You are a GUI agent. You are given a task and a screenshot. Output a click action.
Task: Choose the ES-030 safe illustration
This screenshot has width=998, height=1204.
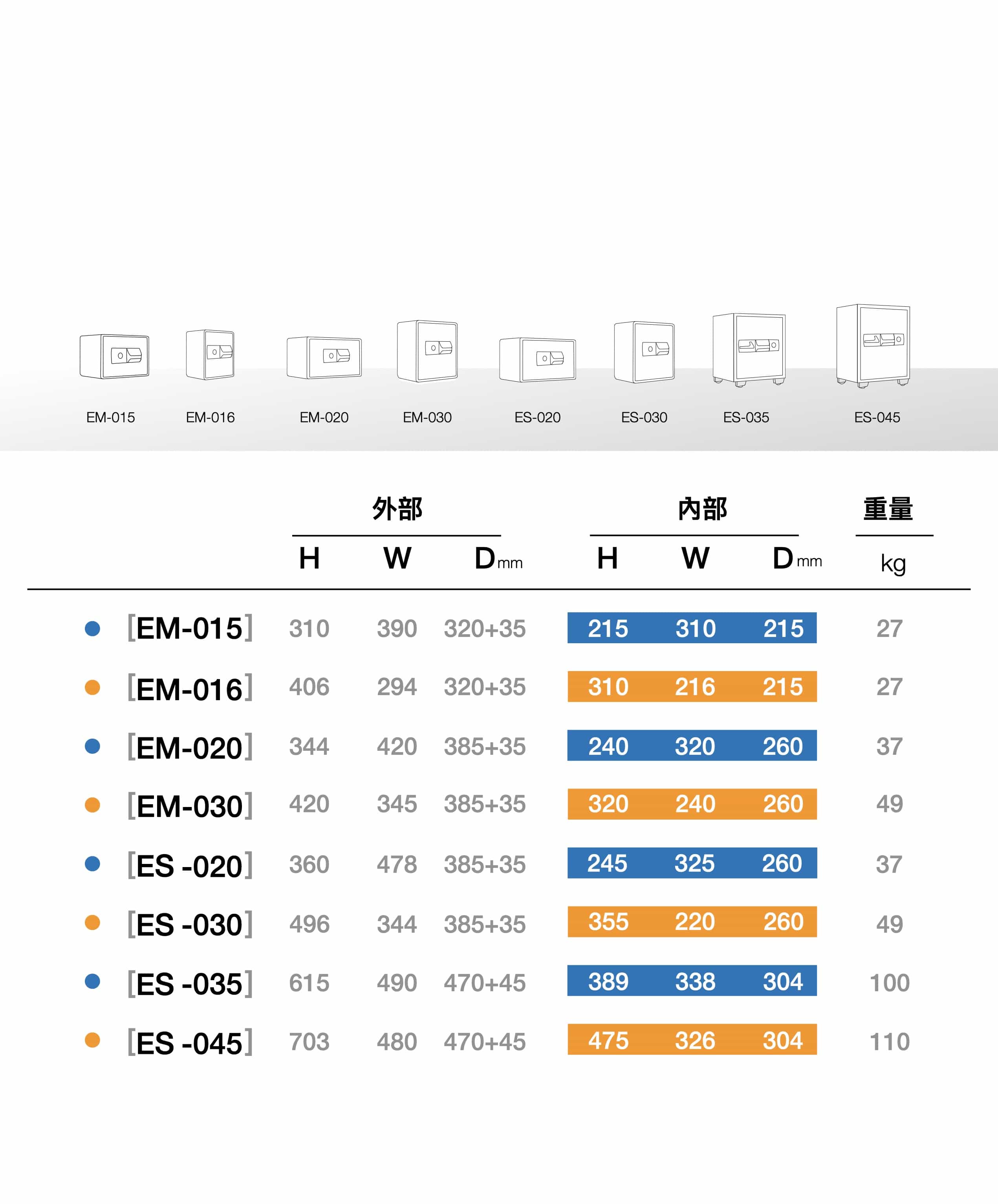click(644, 352)
